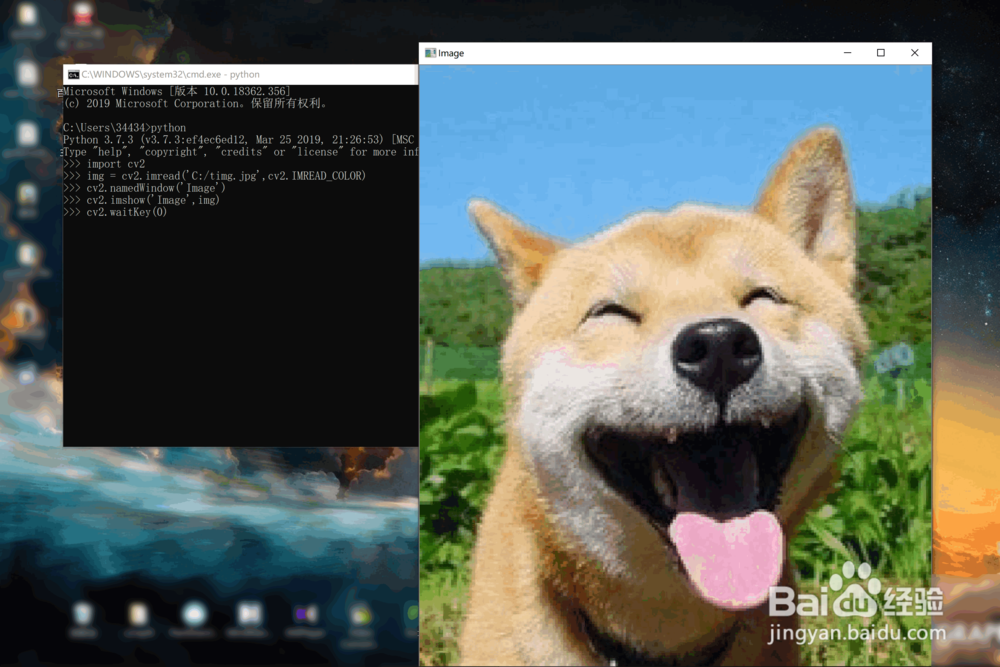The height and width of the screenshot is (667, 1000).
Task: Click the 'C:\Users\34434>python' prompt line
Action: point(124,128)
